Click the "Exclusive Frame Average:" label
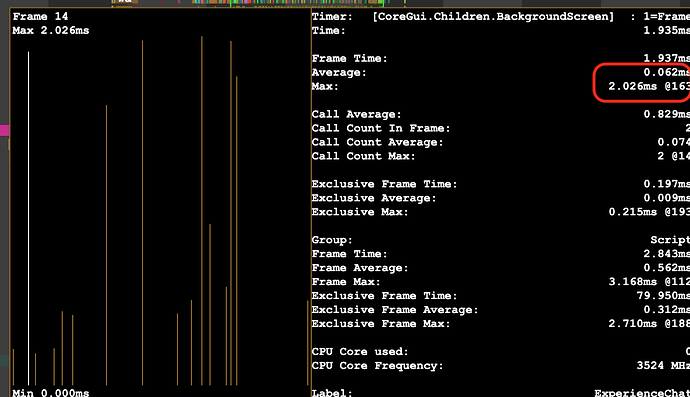 [x=395, y=310]
